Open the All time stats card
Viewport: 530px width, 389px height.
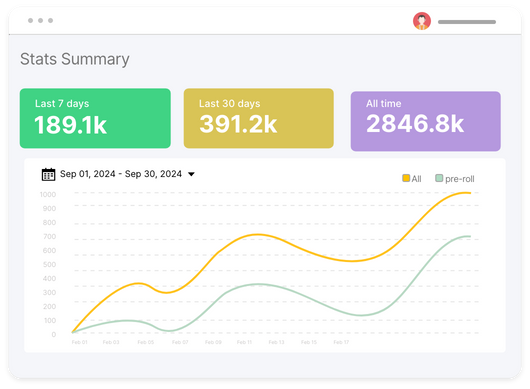click(x=426, y=121)
